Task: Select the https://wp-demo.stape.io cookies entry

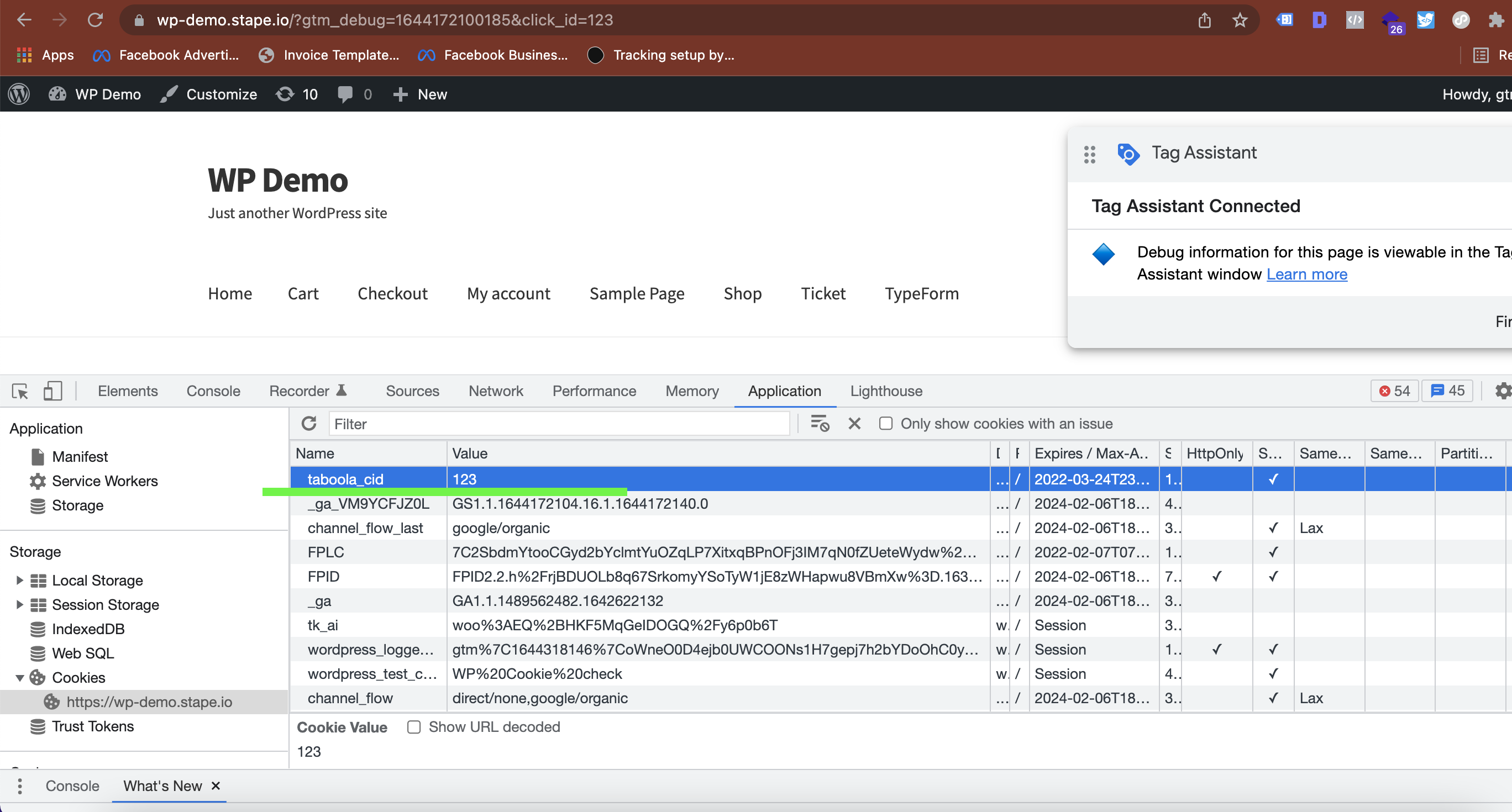Action: (x=144, y=702)
